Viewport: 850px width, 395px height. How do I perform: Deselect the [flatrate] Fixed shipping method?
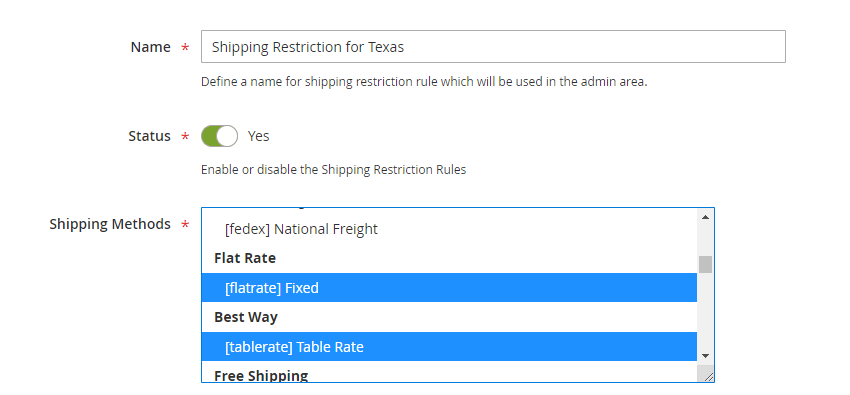pyautogui.click(x=449, y=288)
